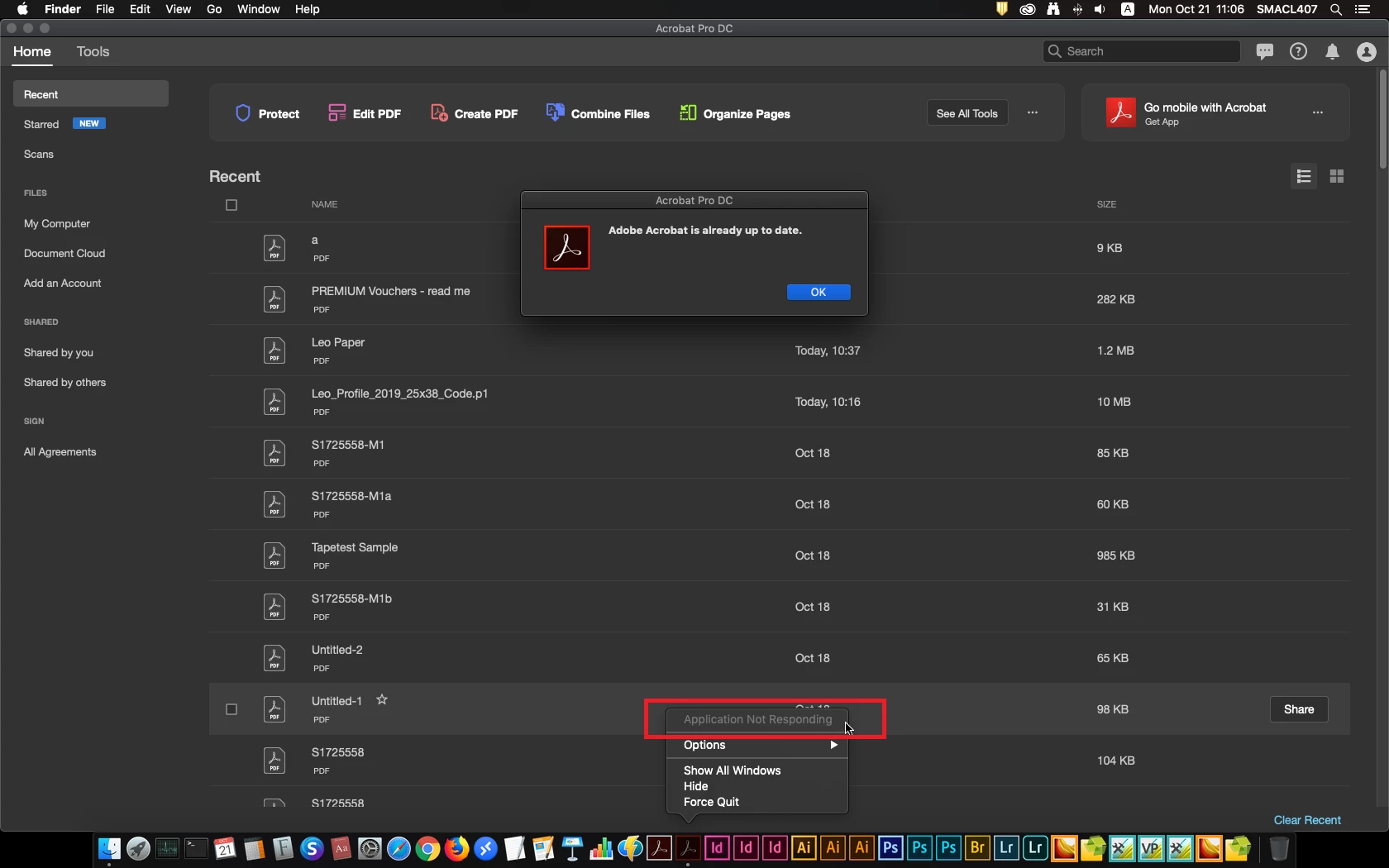The height and width of the screenshot is (868, 1389).
Task: Click the Clear Recent link
Action: click(1307, 820)
